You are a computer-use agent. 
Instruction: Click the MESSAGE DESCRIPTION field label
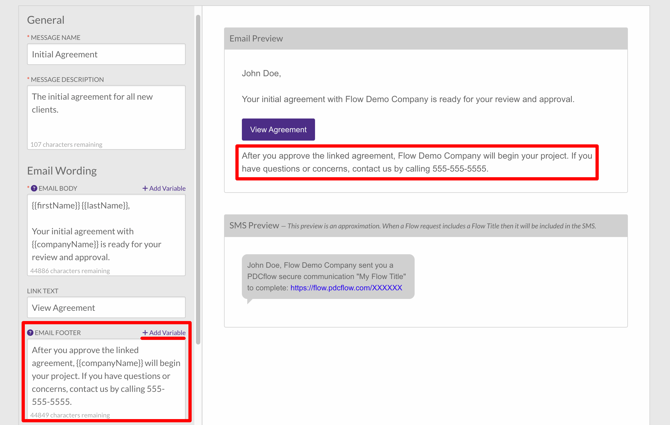[67, 79]
